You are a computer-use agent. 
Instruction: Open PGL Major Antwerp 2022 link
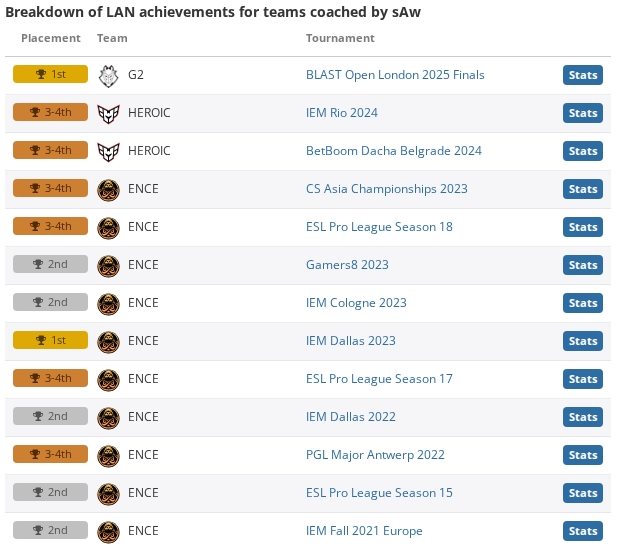[x=375, y=455]
